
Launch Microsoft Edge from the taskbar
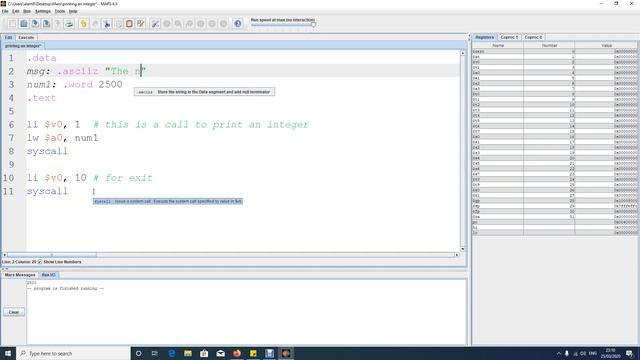(x=172, y=353)
